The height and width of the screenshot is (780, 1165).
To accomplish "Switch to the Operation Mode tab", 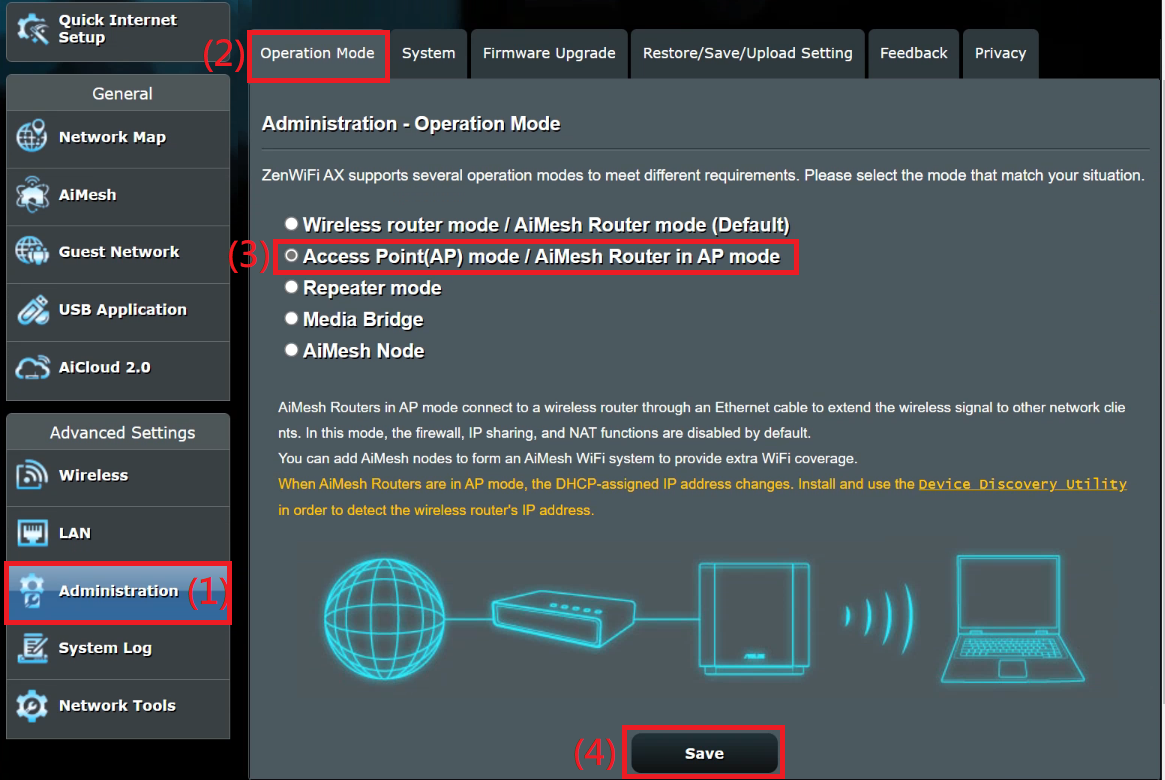I will point(317,53).
